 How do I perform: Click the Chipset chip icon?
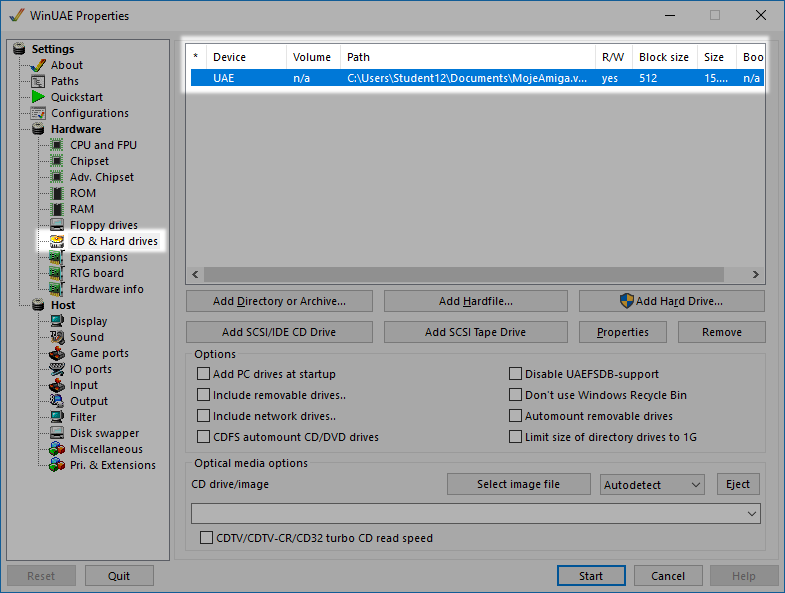57,161
